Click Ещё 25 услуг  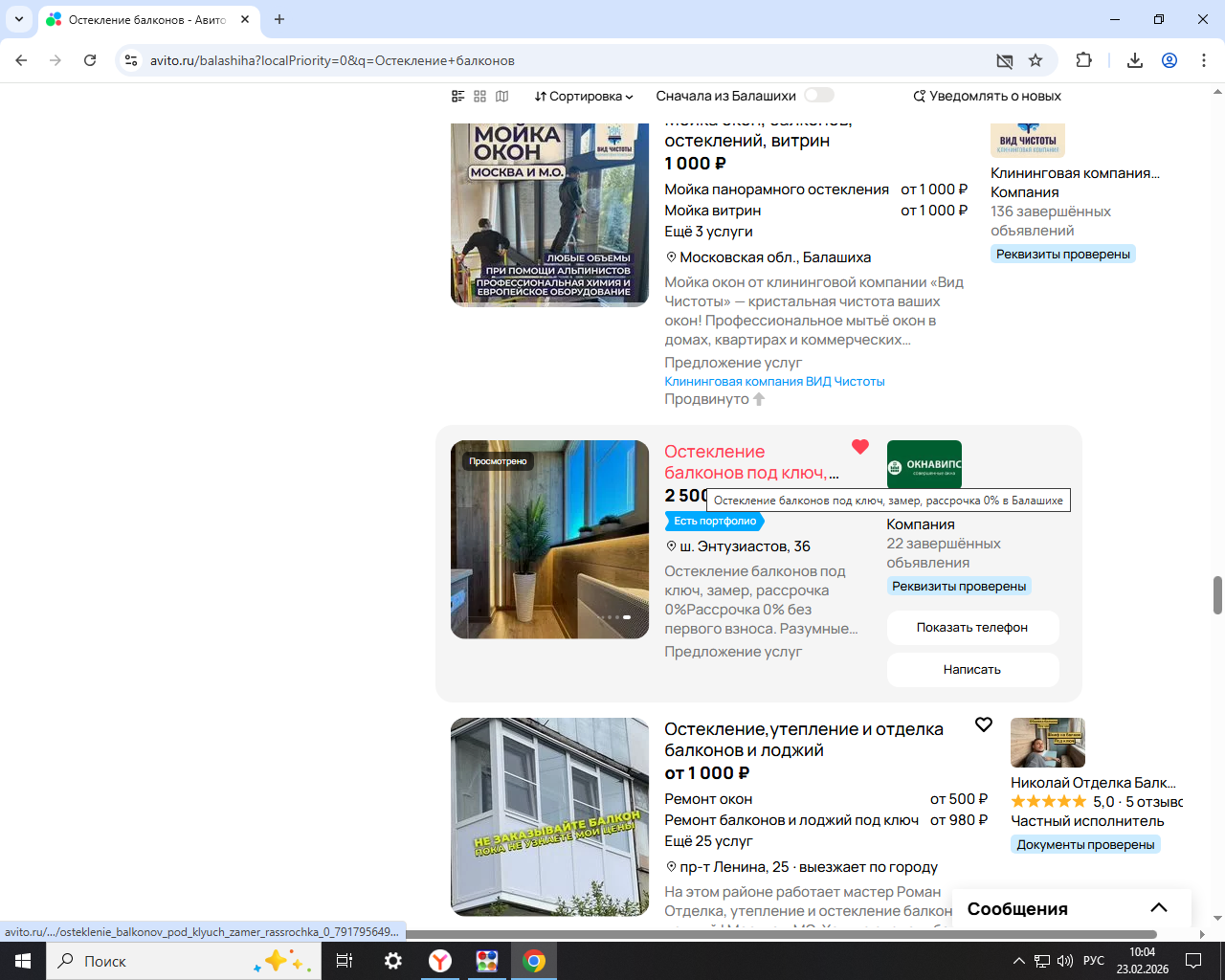(708, 841)
